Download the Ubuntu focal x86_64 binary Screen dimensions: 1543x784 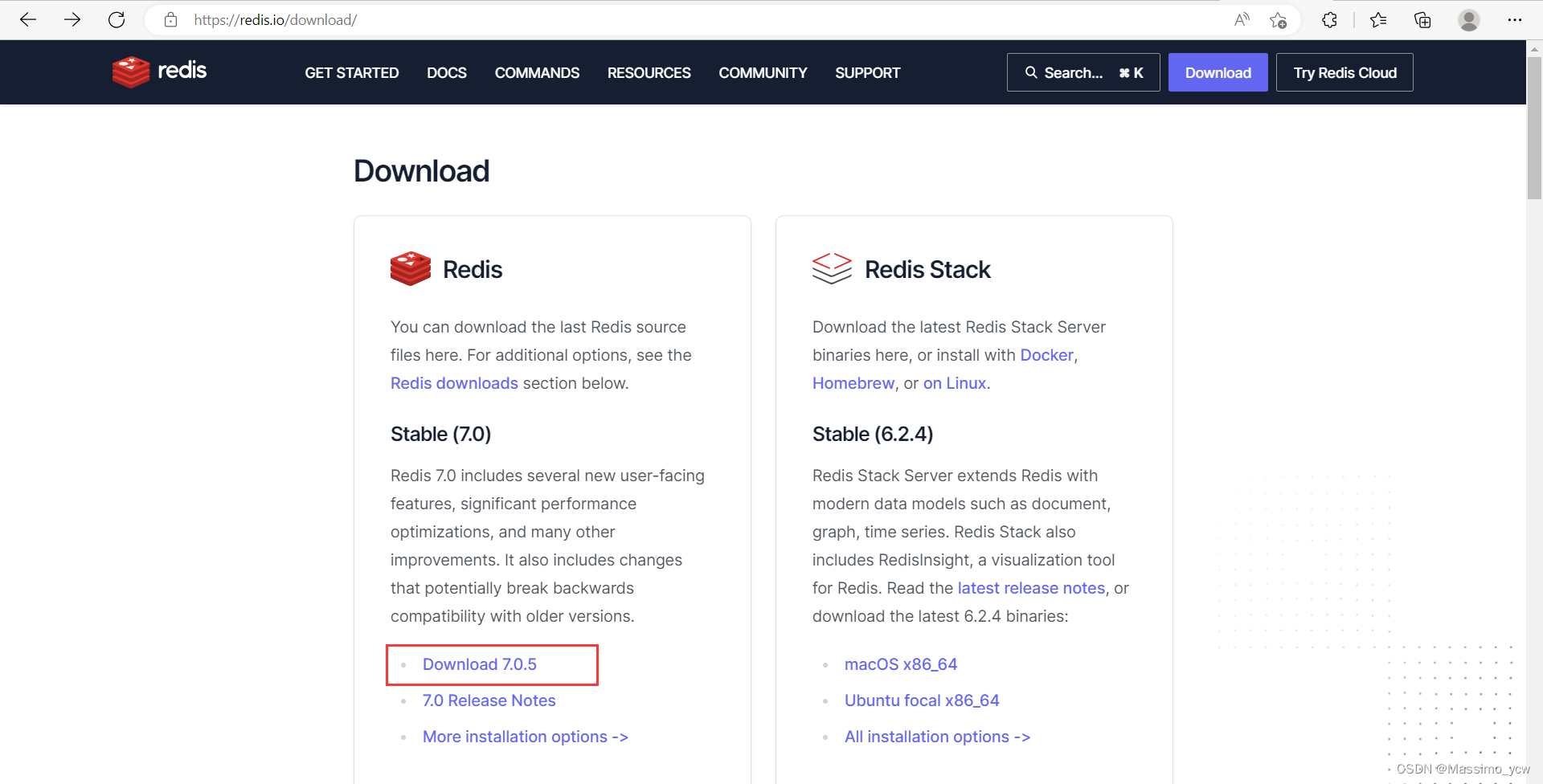[x=921, y=700]
